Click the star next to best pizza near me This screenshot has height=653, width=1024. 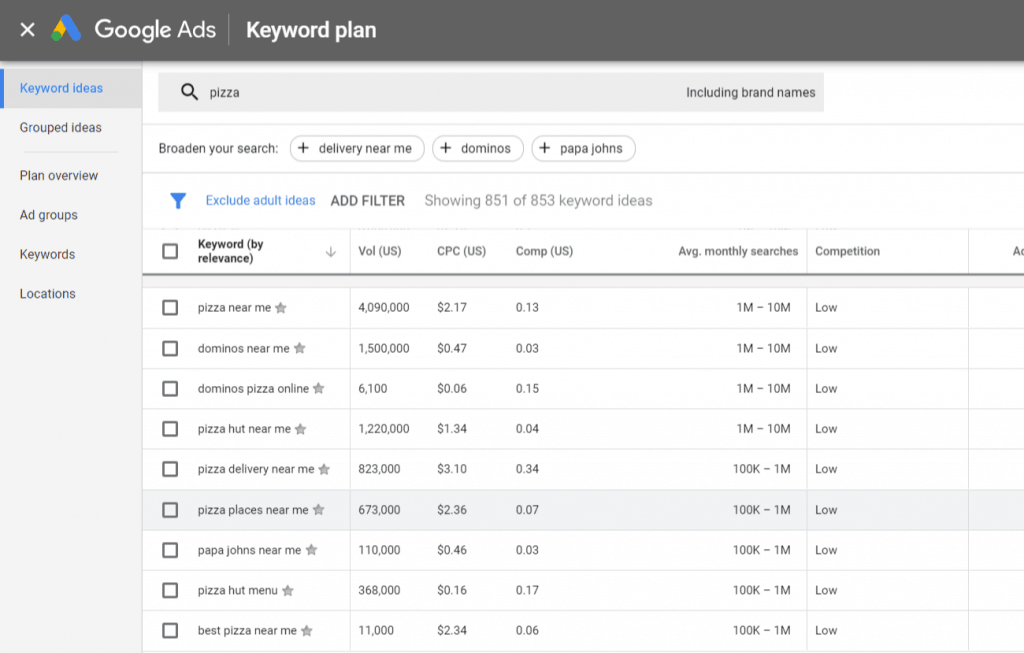(x=307, y=630)
